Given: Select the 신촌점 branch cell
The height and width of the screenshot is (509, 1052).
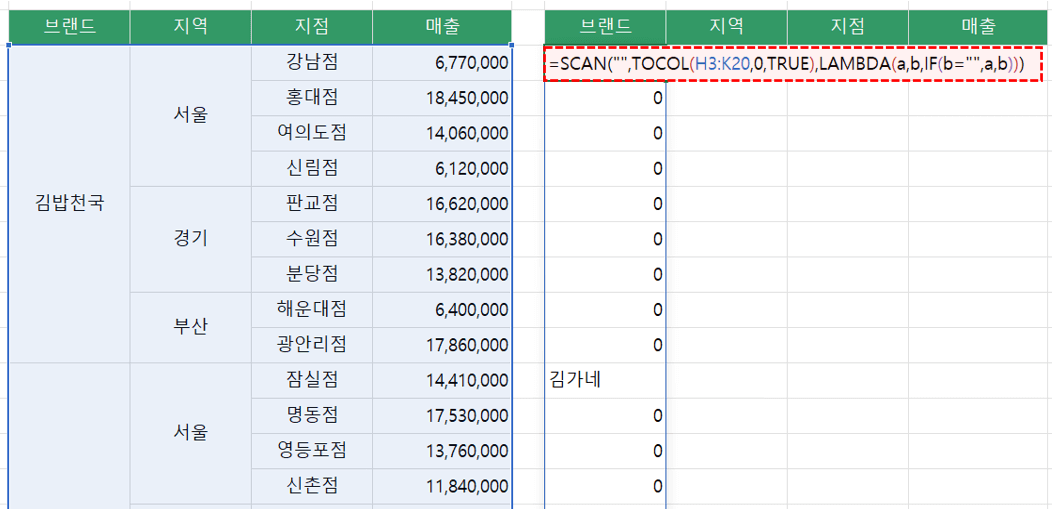Looking at the screenshot, I should [311, 486].
